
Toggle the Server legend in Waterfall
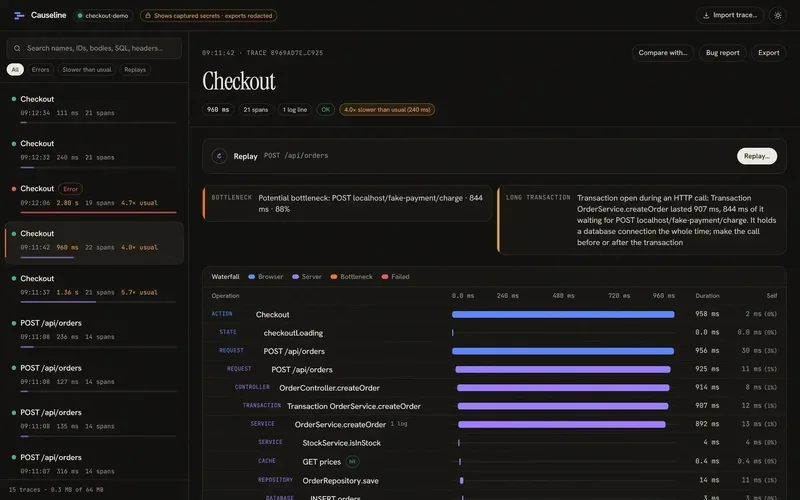[x=307, y=277]
